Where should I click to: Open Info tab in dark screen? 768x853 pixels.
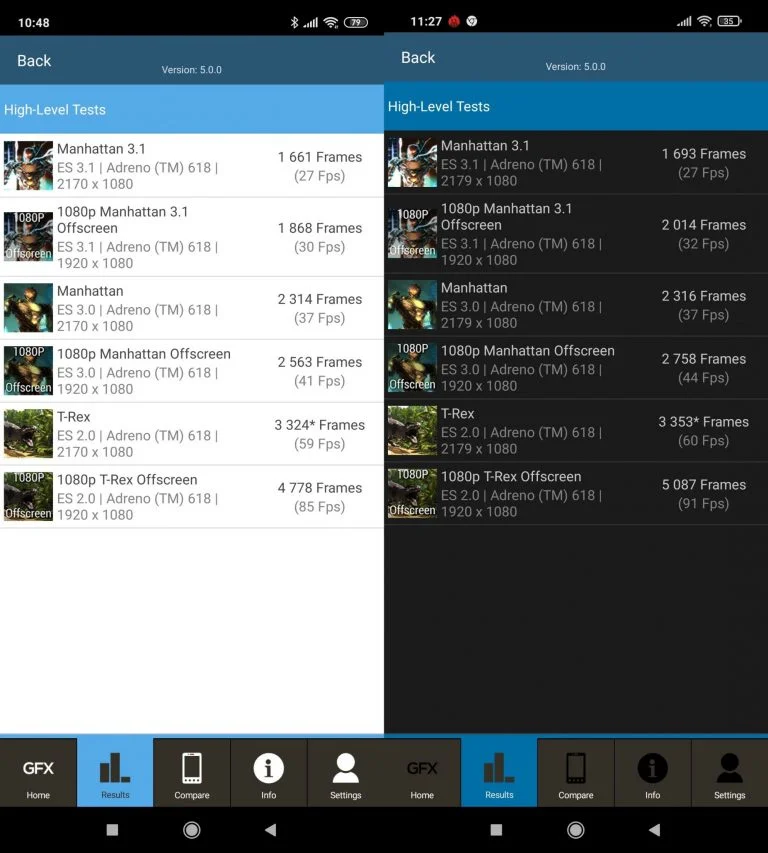tap(653, 772)
